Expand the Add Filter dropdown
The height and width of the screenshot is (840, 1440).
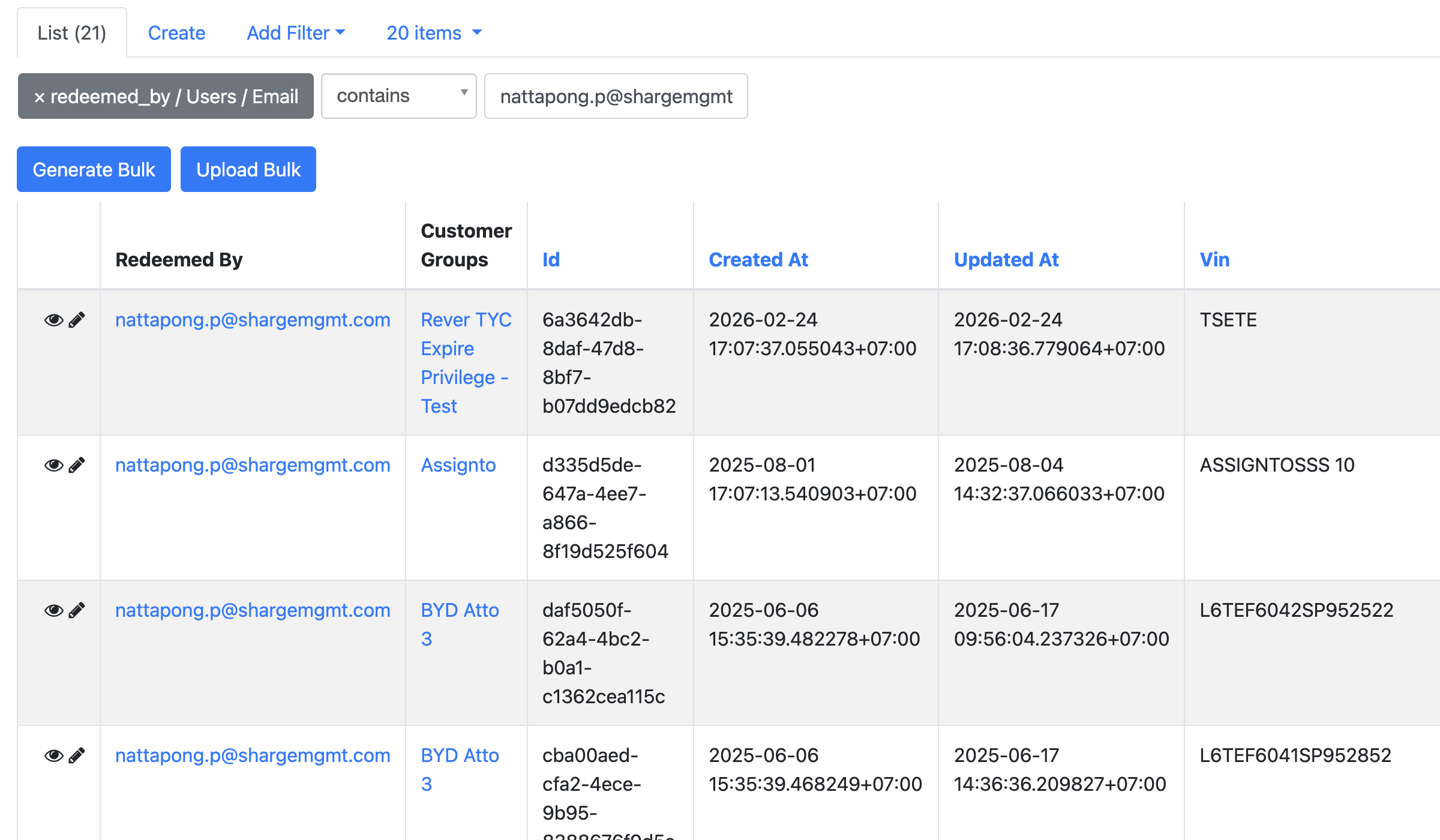(296, 33)
